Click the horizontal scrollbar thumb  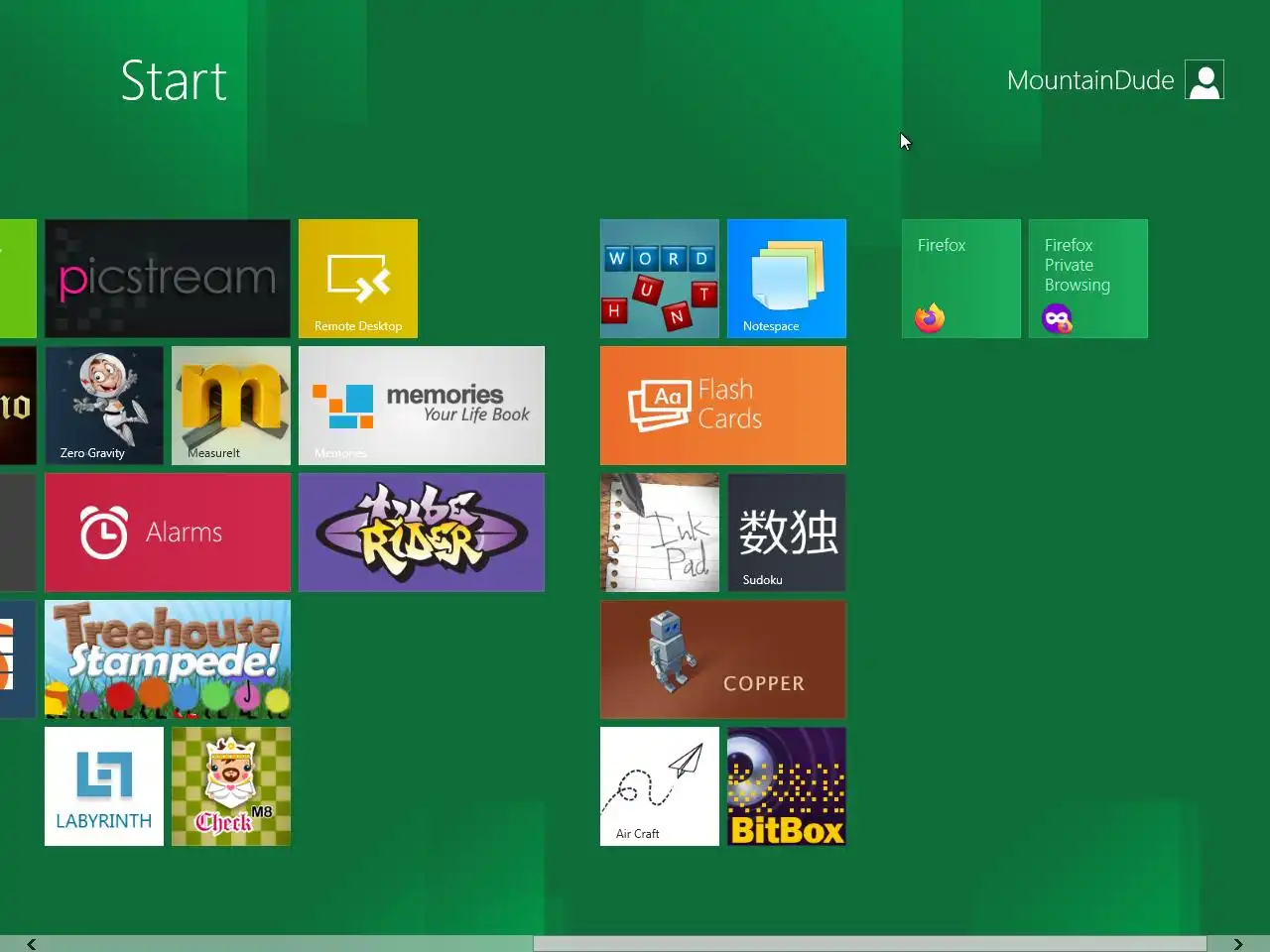(x=870, y=944)
